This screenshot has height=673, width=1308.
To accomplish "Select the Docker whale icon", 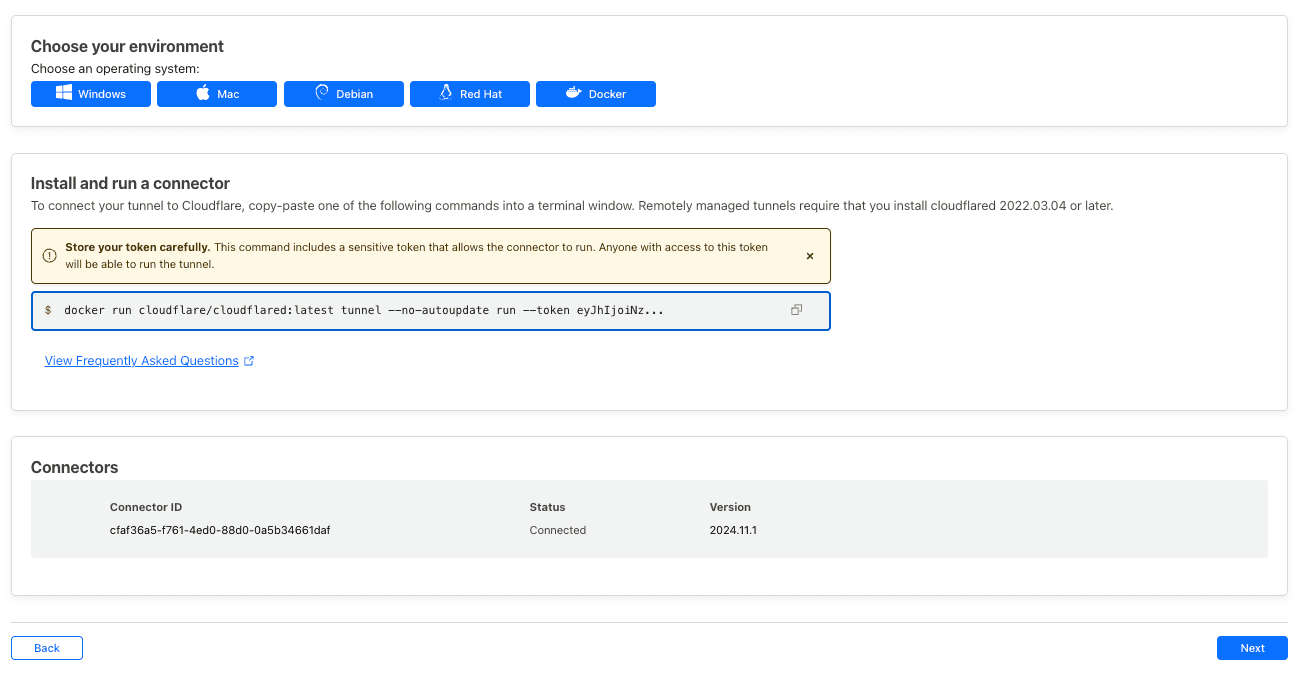I will click(574, 93).
